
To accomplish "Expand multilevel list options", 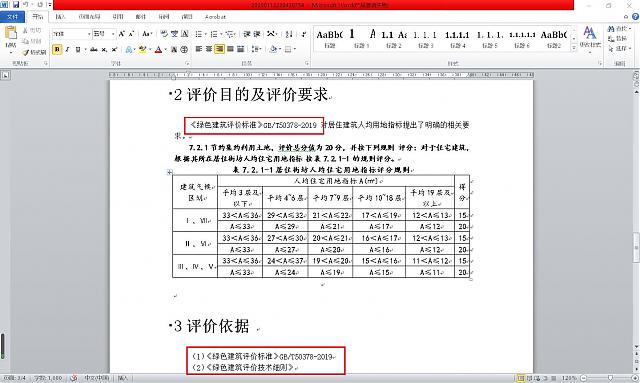I will [x=236, y=34].
